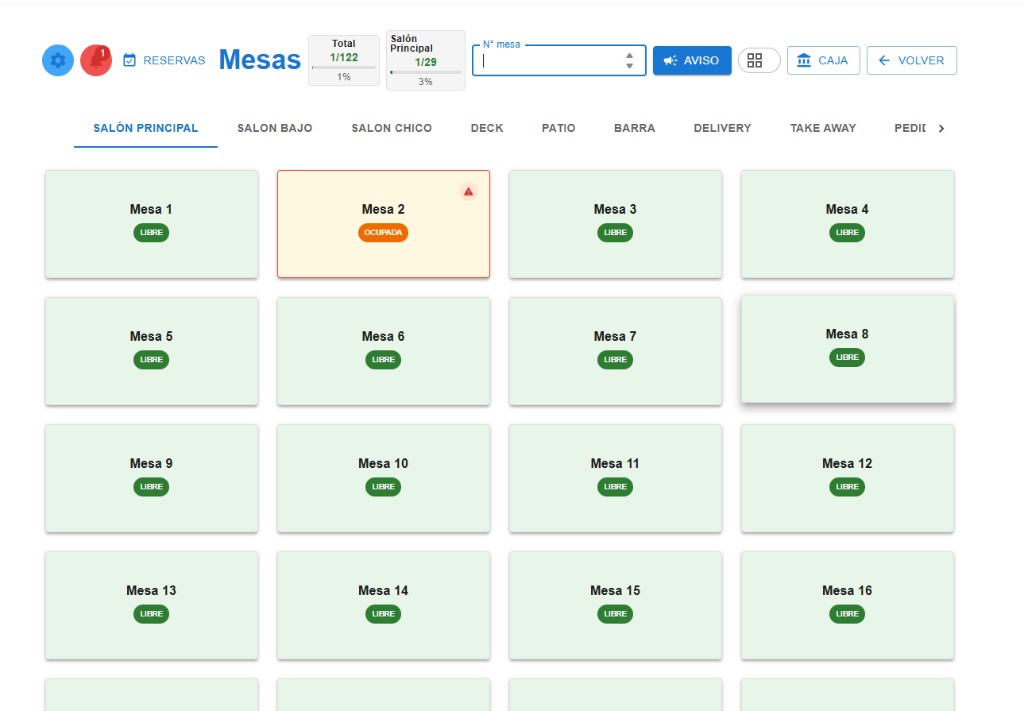
Task: Click the LIBRE badge on Mesa 8
Action: click(847, 357)
